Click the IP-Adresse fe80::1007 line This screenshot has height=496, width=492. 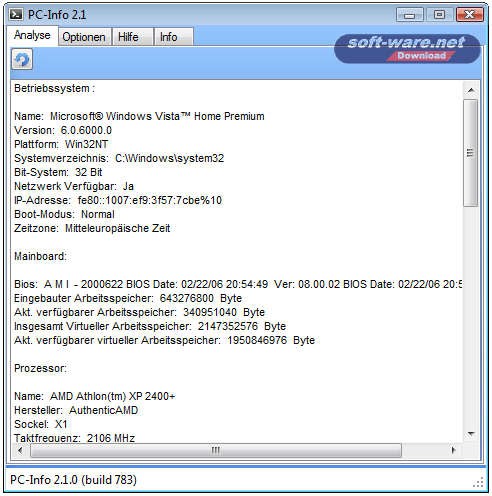coord(118,200)
